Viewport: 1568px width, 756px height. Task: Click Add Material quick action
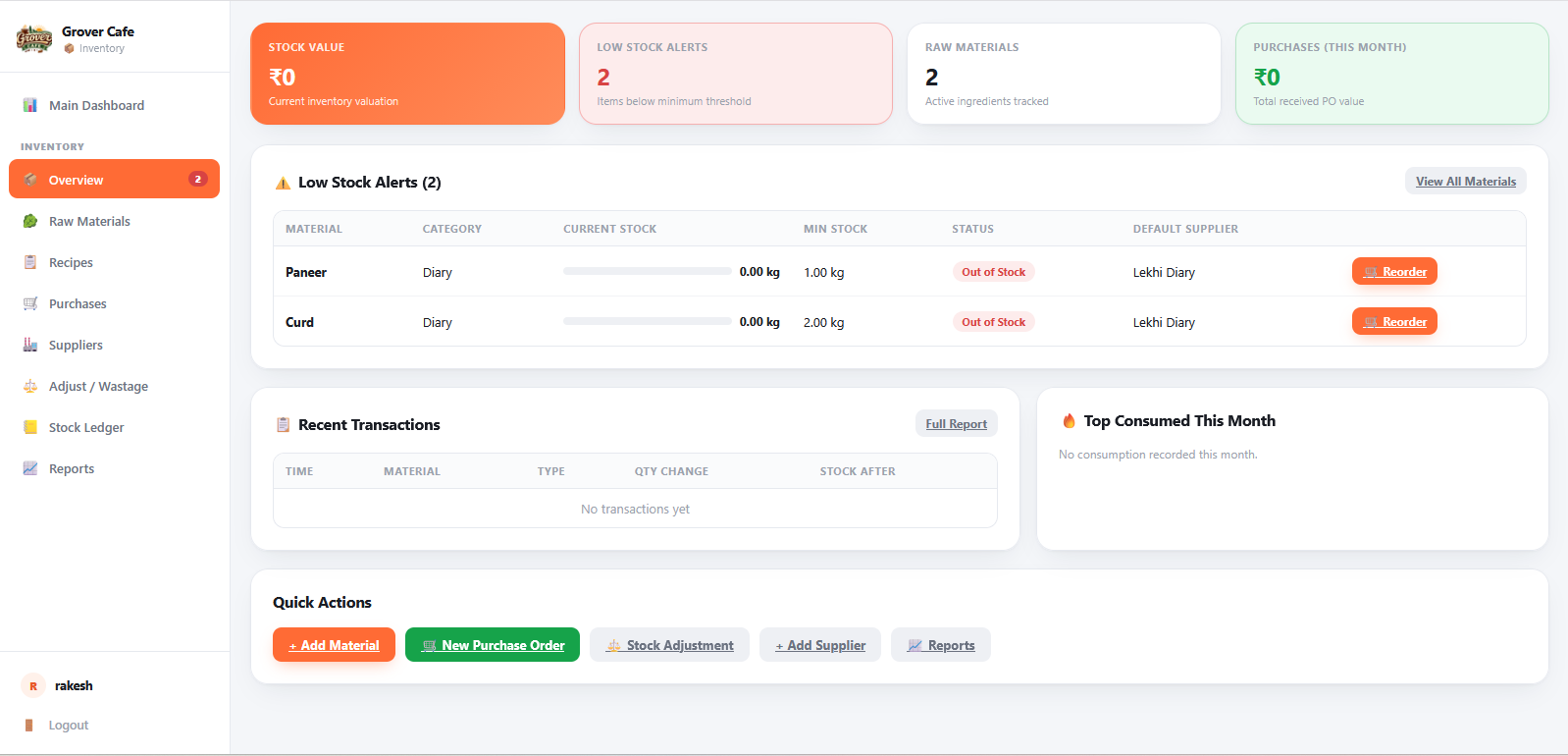[x=334, y=645]
